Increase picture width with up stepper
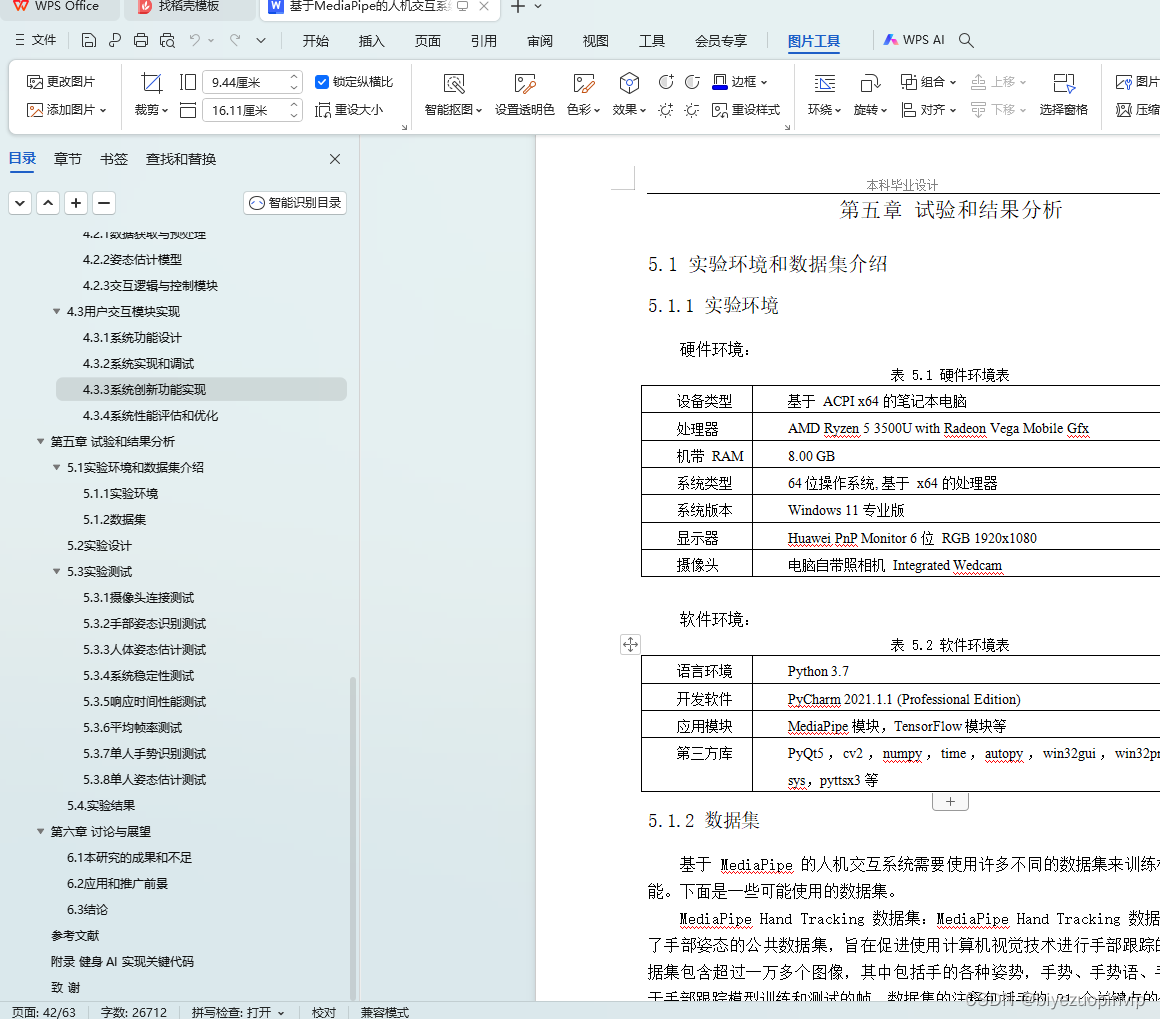Screen dimensions: 1160x1019 click(x=294, y=76)
